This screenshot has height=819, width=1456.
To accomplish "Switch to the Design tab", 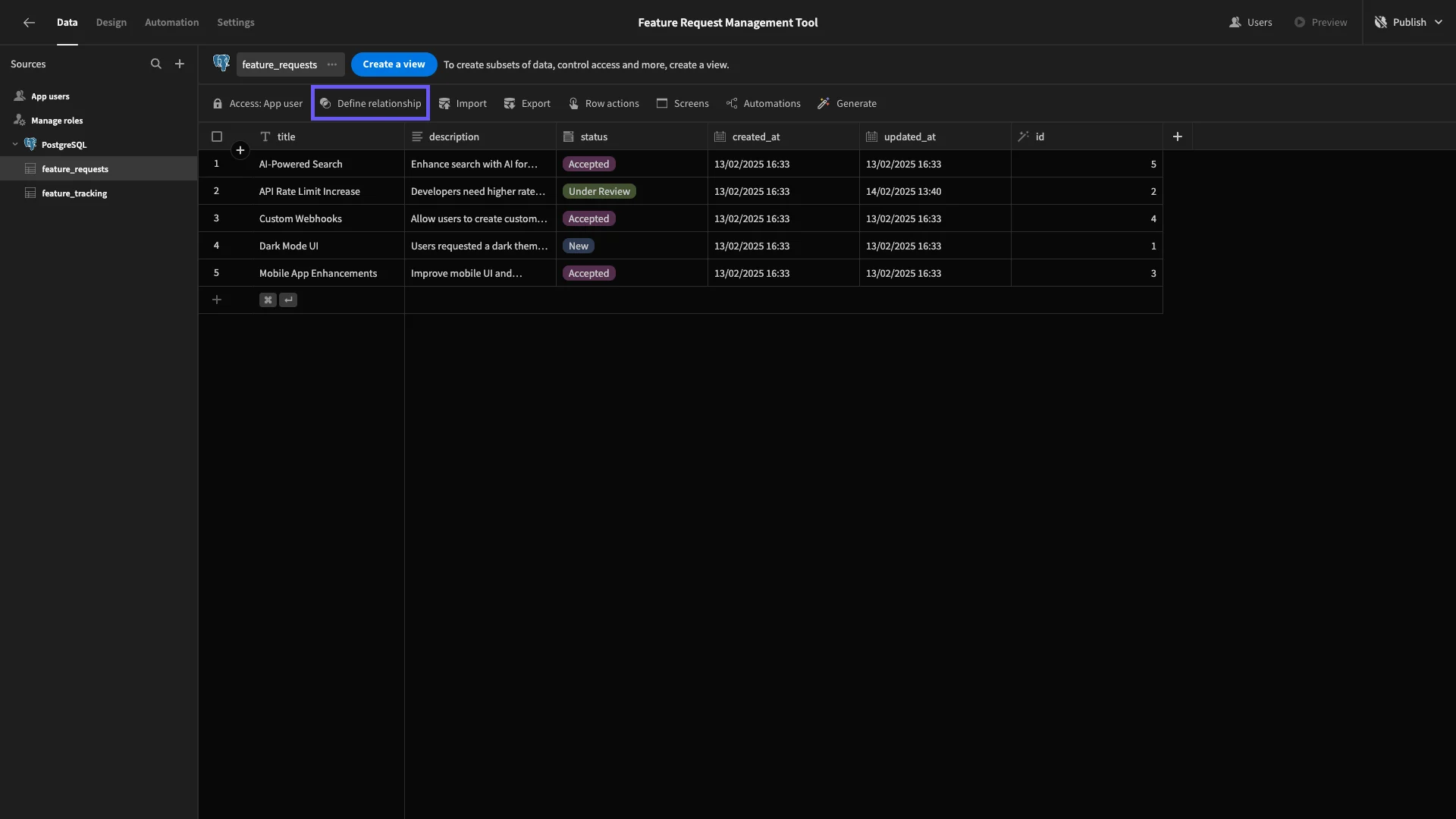I will click(x=111, y=23).
